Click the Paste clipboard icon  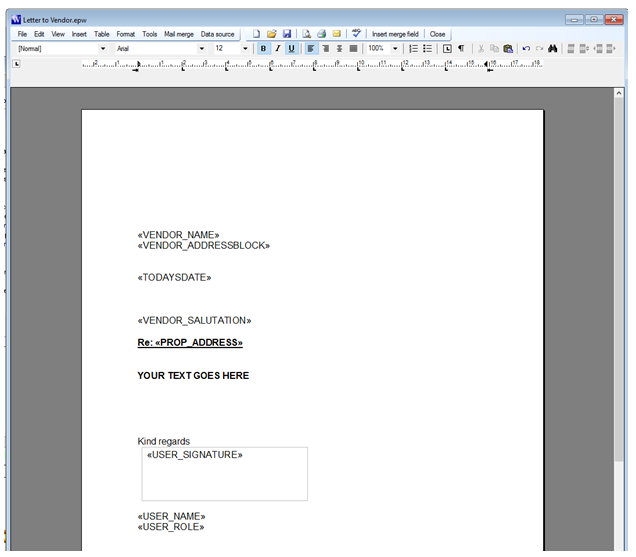pos(508,49)
